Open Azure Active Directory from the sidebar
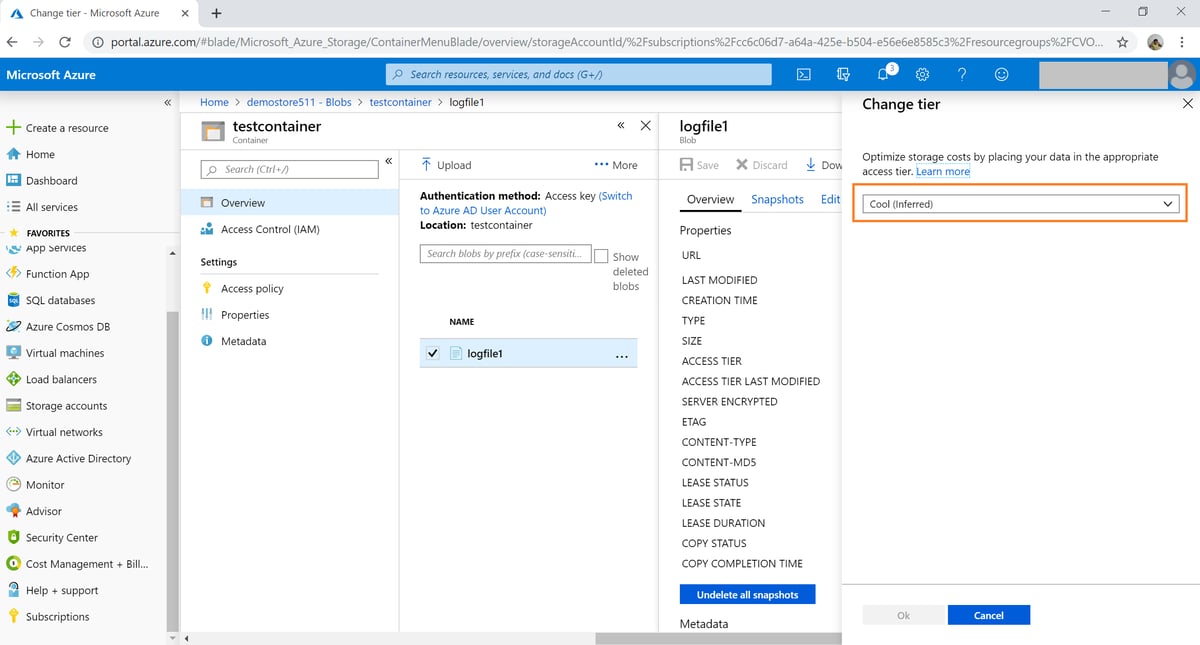 (78, 458)
